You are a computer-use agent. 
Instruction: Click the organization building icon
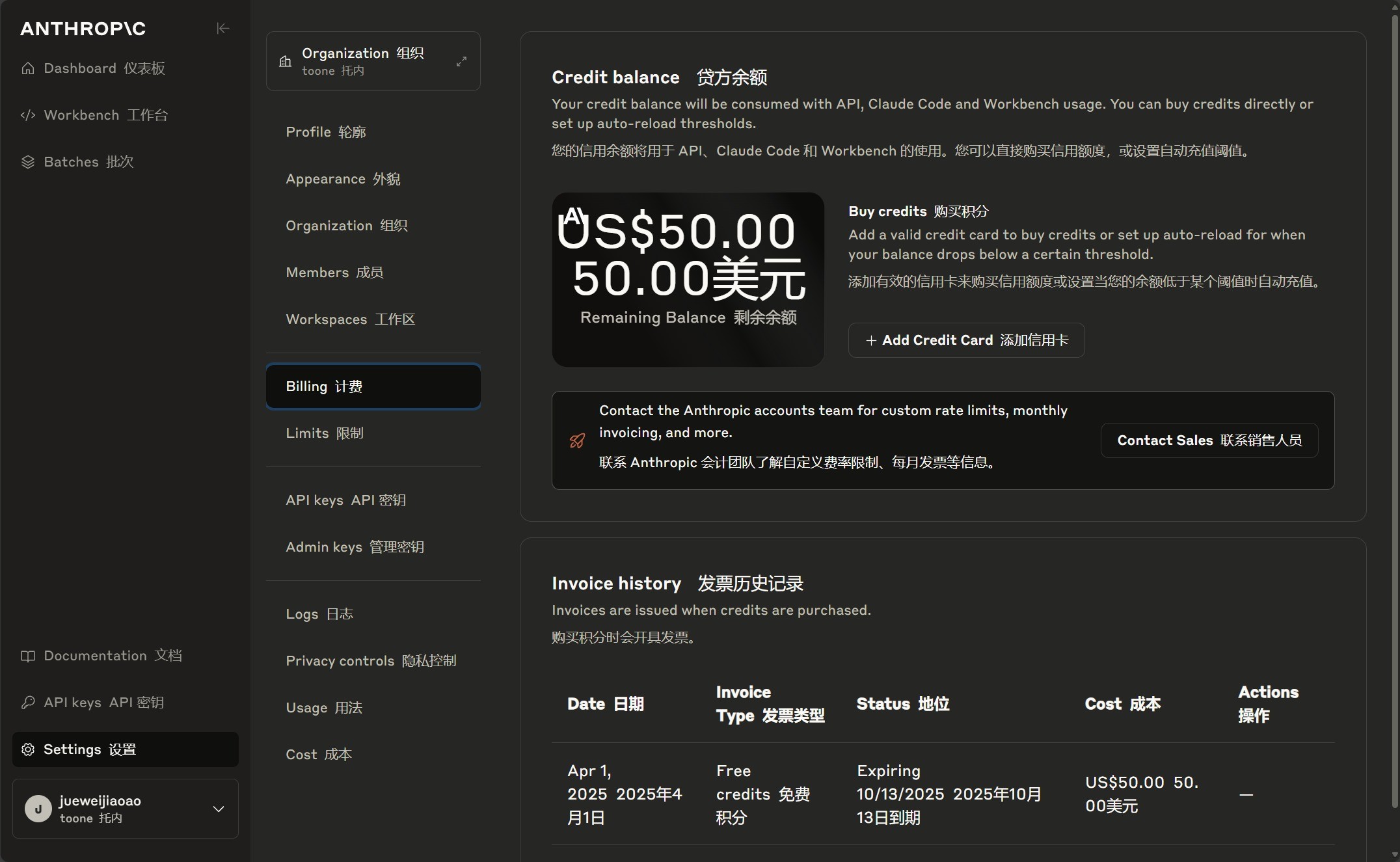pyautogui.click(x=285, y=61)
